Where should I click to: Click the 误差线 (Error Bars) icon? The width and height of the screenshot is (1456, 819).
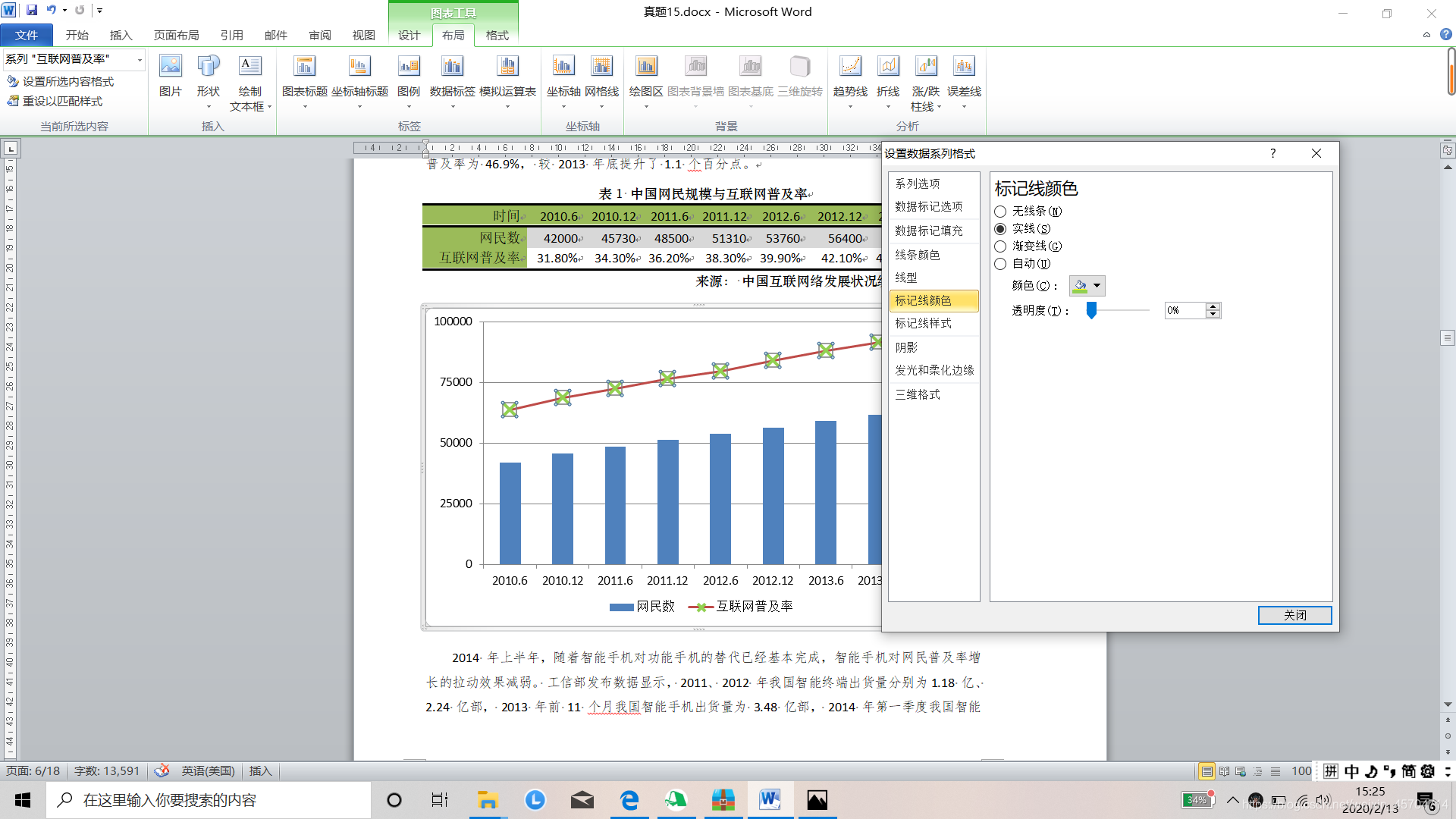pos(963,67)
